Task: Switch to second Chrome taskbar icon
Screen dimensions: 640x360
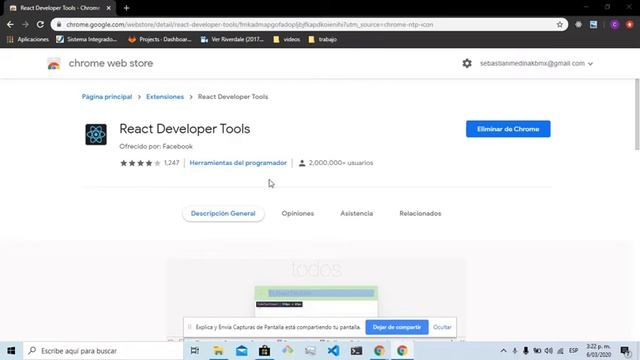Action: click(402, 351)
